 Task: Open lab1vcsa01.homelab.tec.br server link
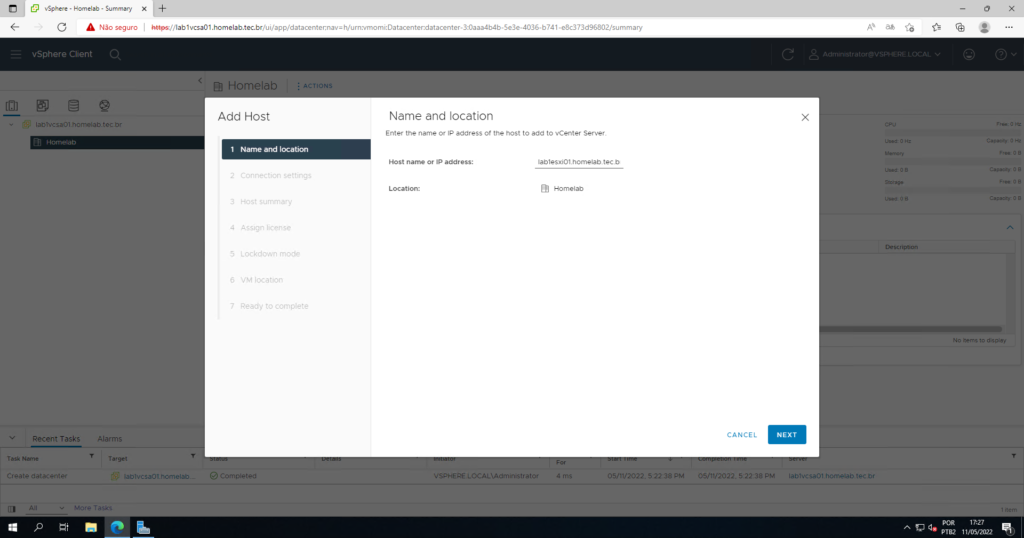click(x=831, y=476)
